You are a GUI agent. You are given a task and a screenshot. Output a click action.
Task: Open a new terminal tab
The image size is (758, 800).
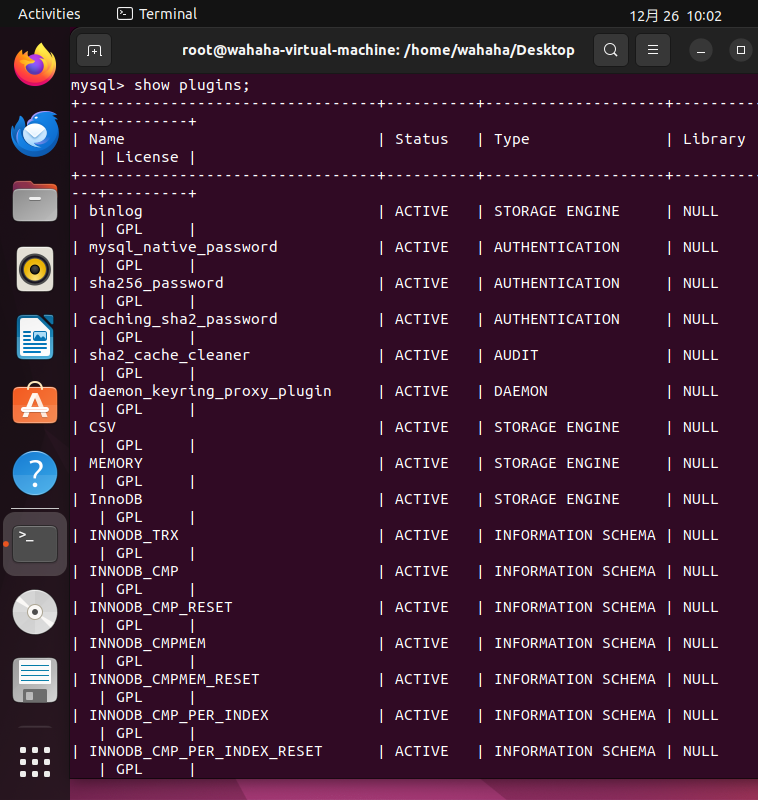(x=94, y=50)
